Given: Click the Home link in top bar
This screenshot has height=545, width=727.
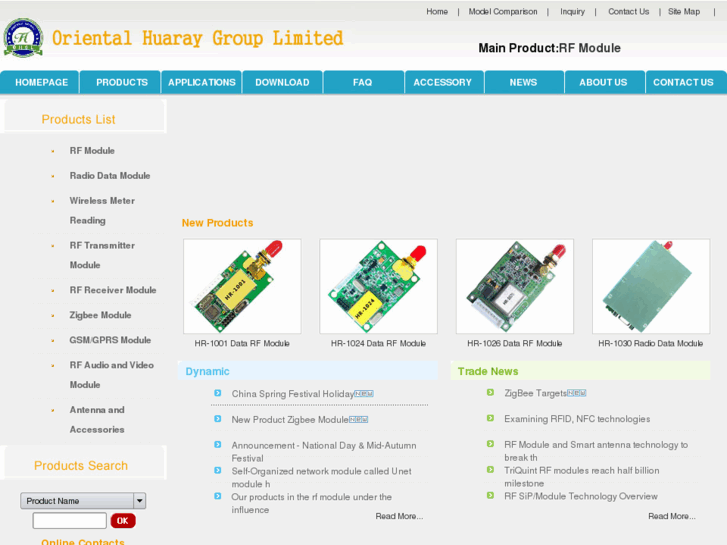Looking at the screenshot, I should (437, 12).
